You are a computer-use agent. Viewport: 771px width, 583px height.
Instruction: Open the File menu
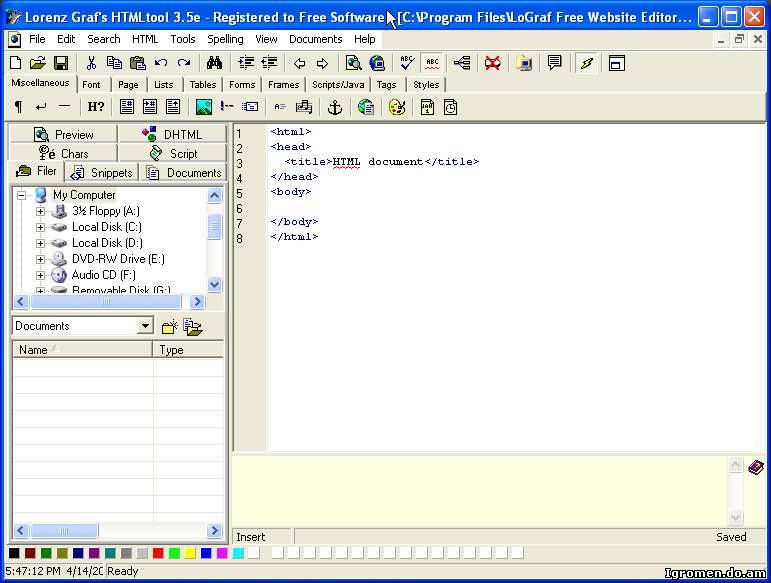37,39
